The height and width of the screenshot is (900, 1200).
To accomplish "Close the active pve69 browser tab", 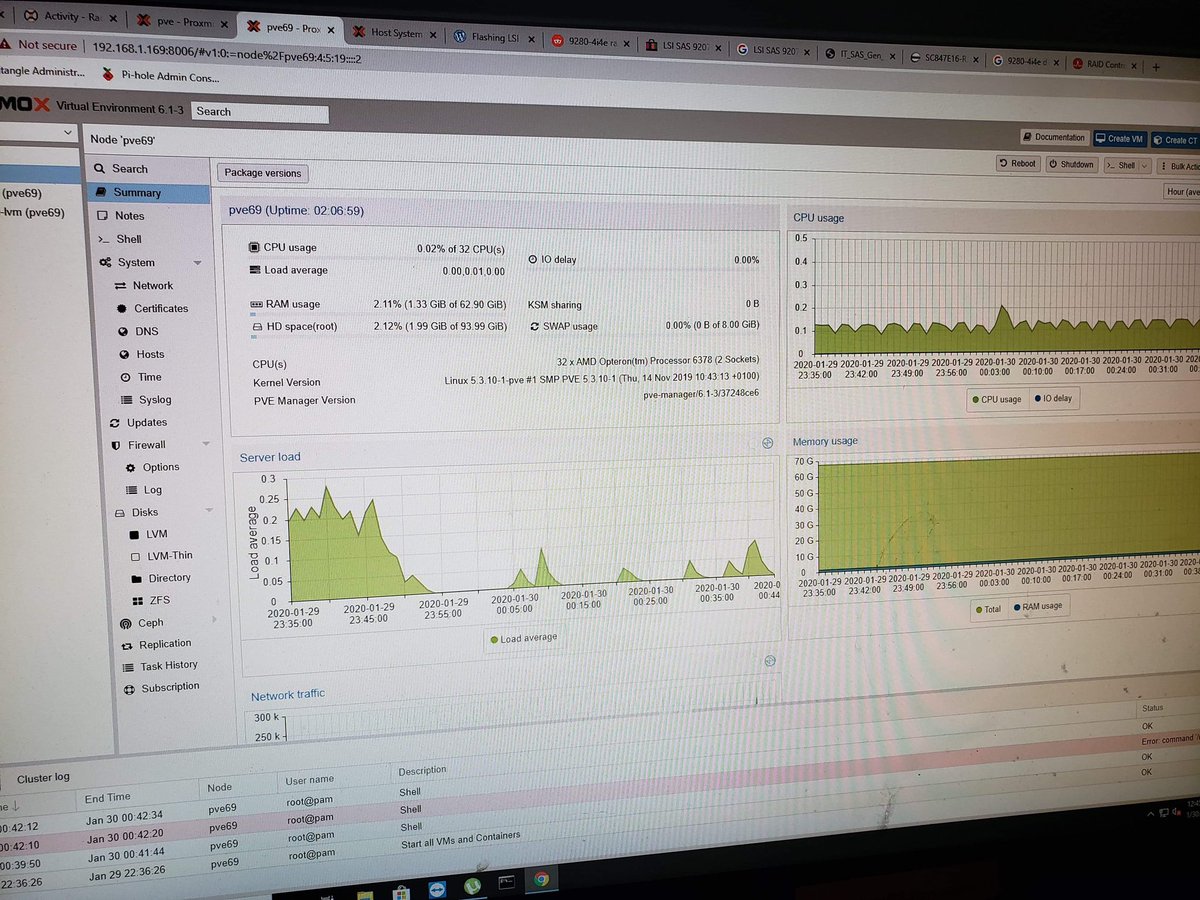I will click(332, 29).
